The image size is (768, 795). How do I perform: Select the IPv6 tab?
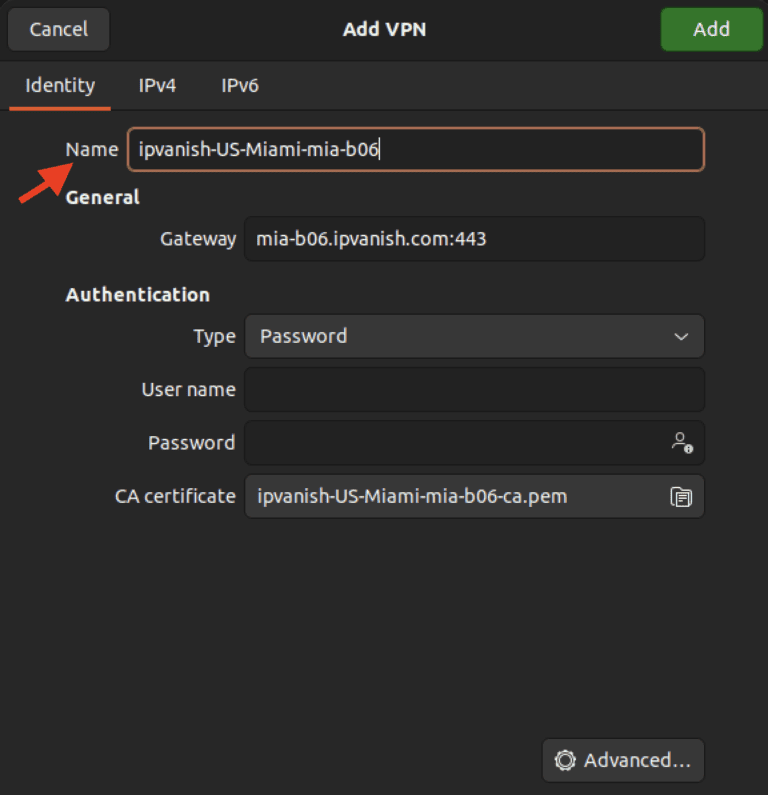(x=240, y=86)
